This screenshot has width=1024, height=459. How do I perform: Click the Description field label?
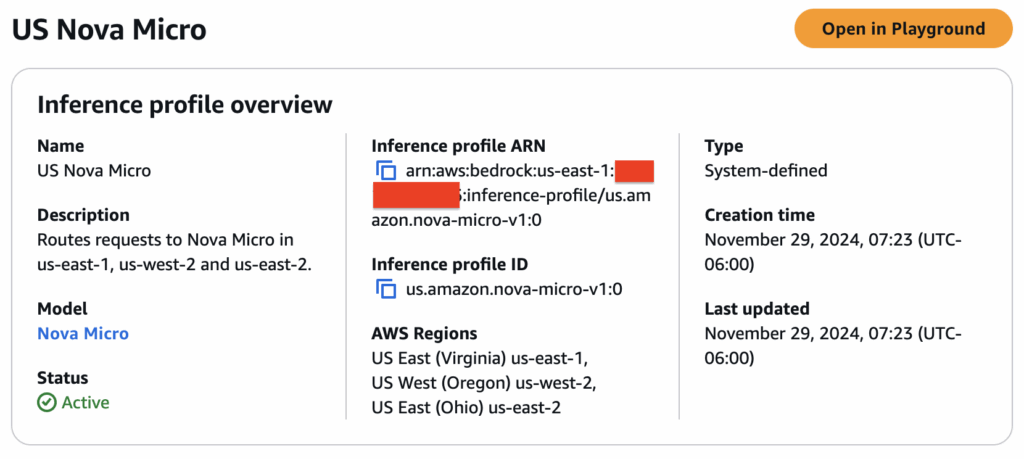tap(83, 215)
